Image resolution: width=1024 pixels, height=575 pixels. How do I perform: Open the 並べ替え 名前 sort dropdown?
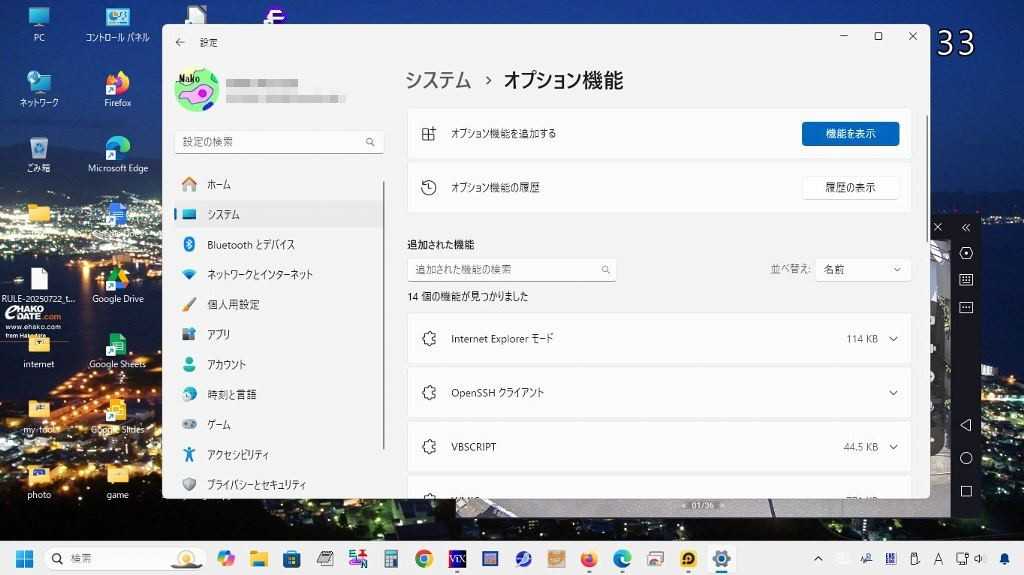coord(862,270)
